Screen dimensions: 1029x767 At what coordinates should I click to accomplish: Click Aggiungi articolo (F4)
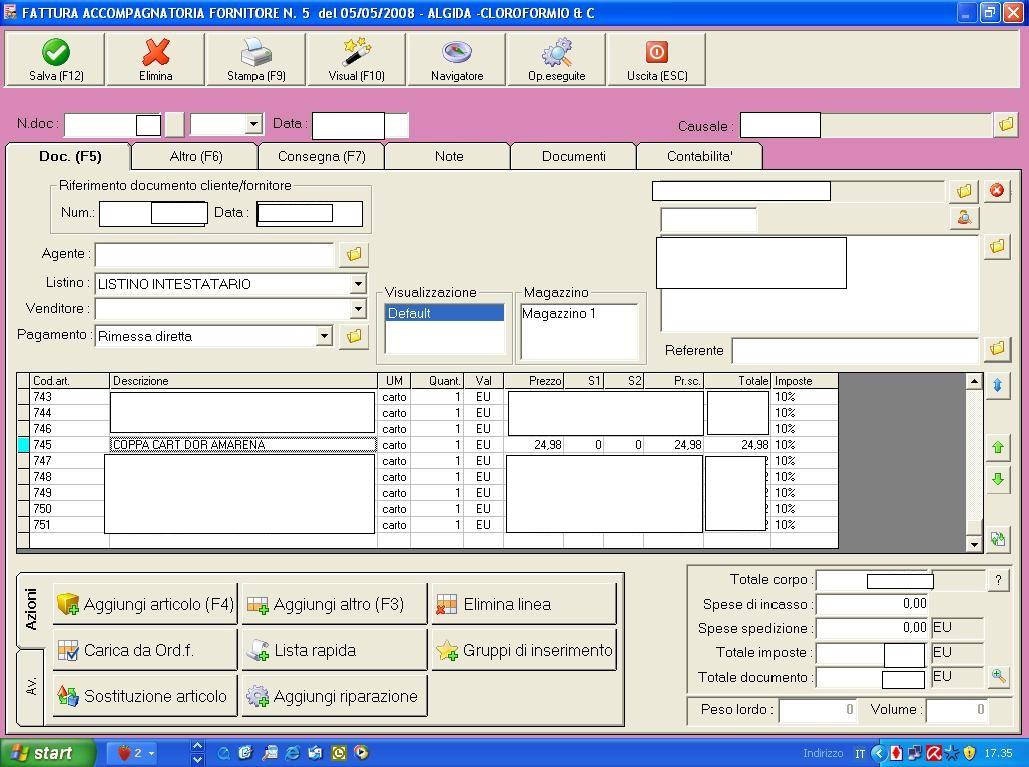[x=145, y=604]
